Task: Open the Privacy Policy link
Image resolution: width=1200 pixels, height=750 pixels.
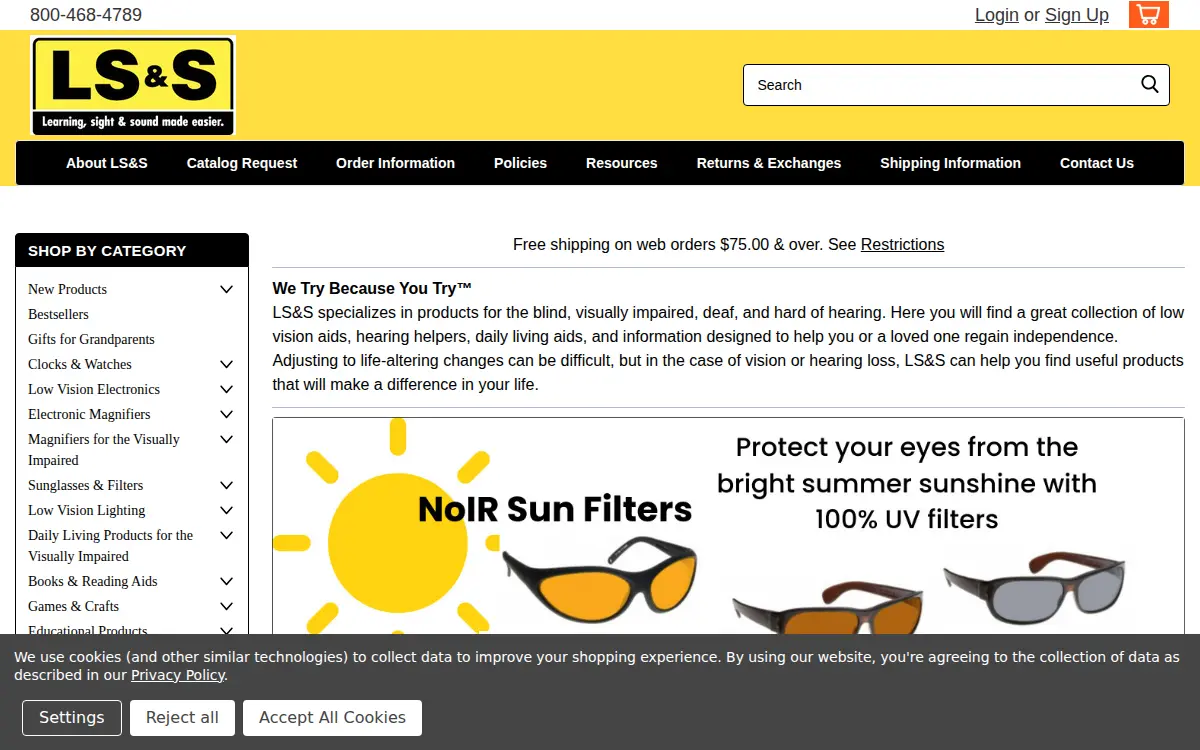Action: pyautogui.click(x=178, y=675)
